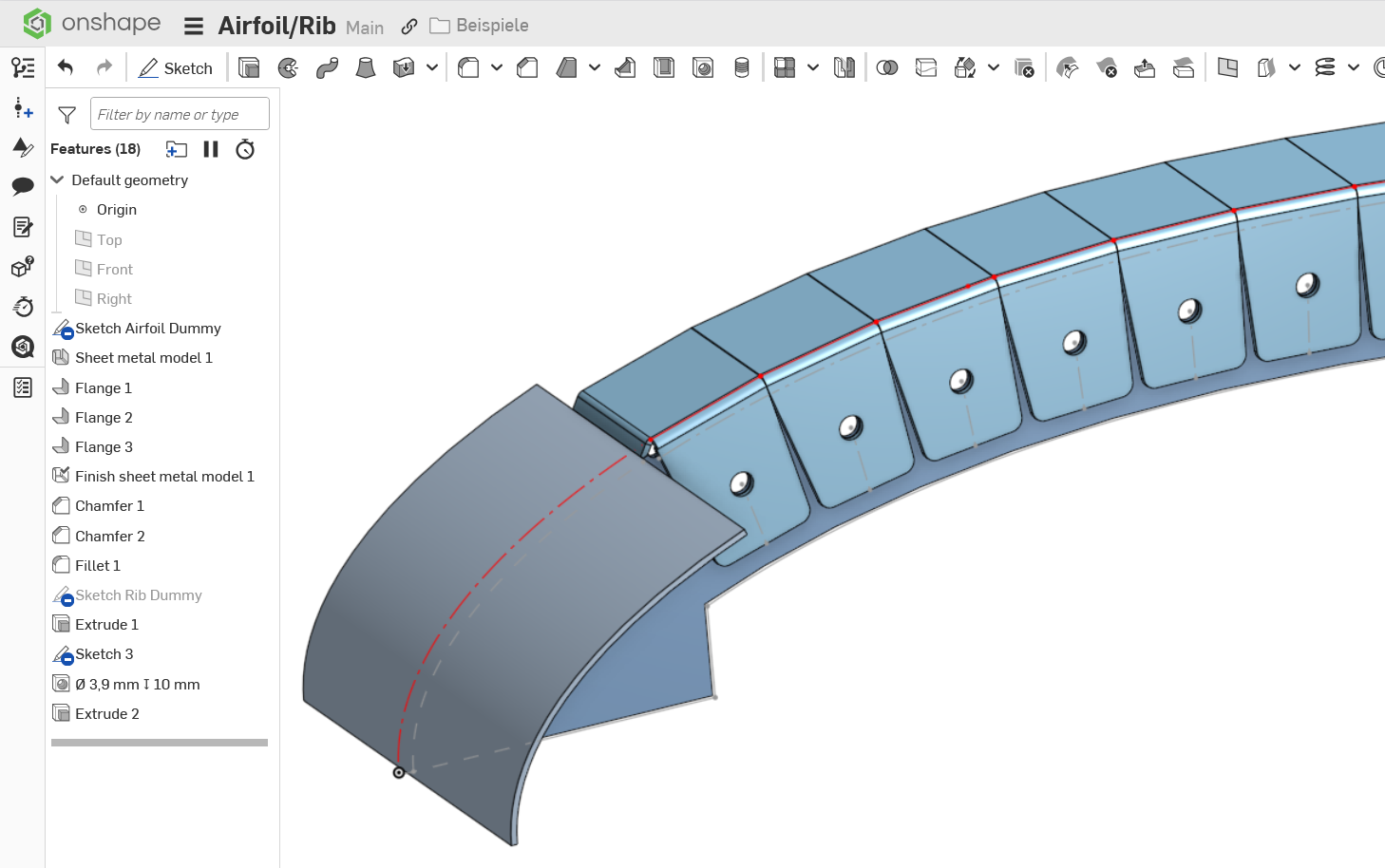Select the Extrude tool in the toolbar

249,67
